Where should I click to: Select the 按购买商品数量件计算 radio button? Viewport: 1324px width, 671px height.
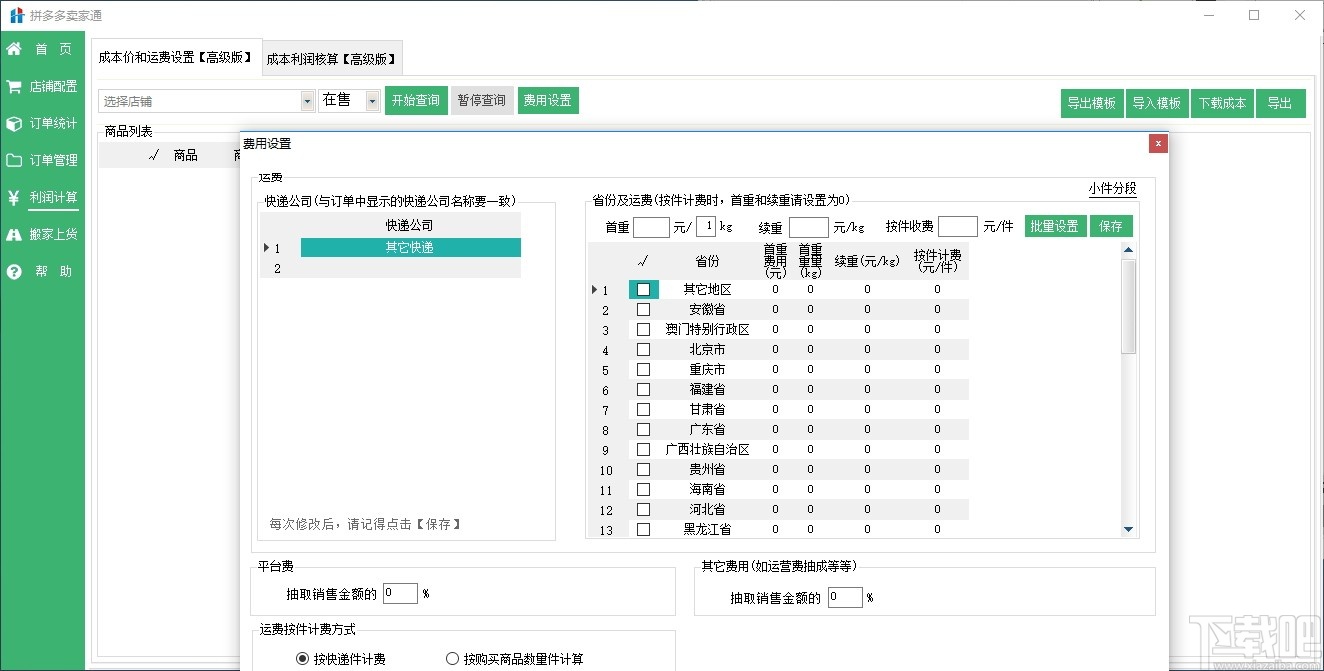tap(452, 658)
